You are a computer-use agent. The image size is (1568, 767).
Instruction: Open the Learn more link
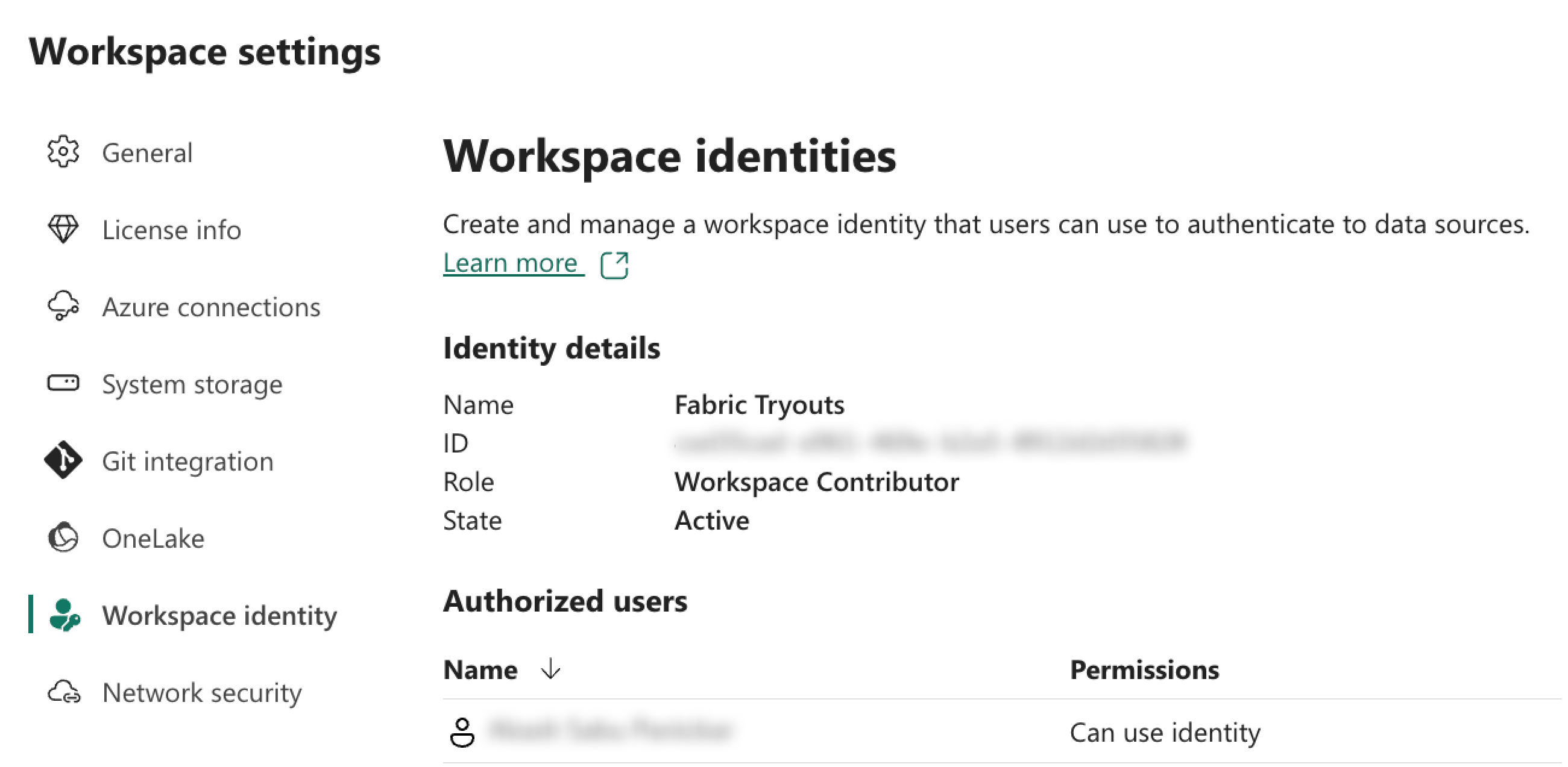[510, 264]
